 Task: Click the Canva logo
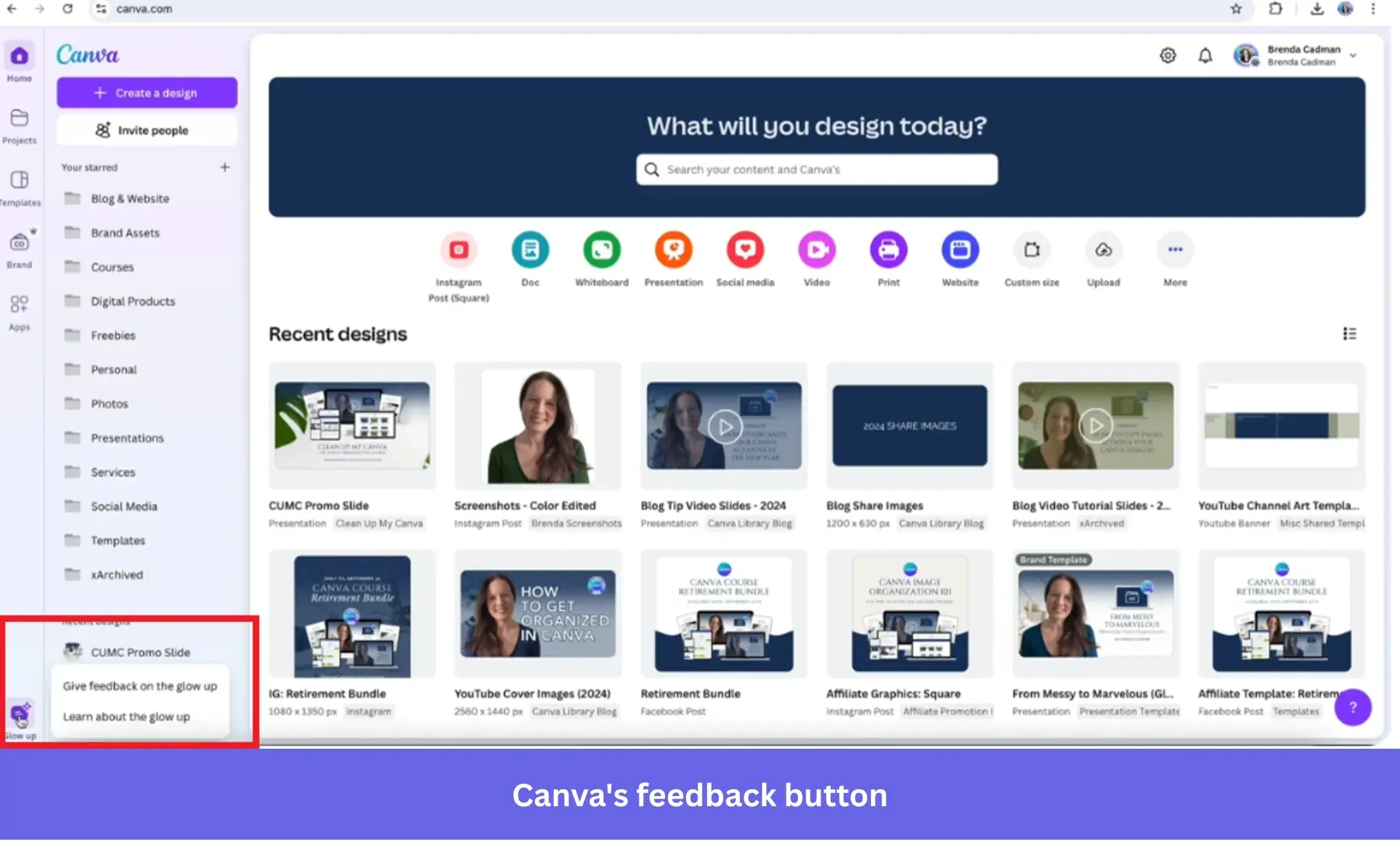[x=87, y=54]
